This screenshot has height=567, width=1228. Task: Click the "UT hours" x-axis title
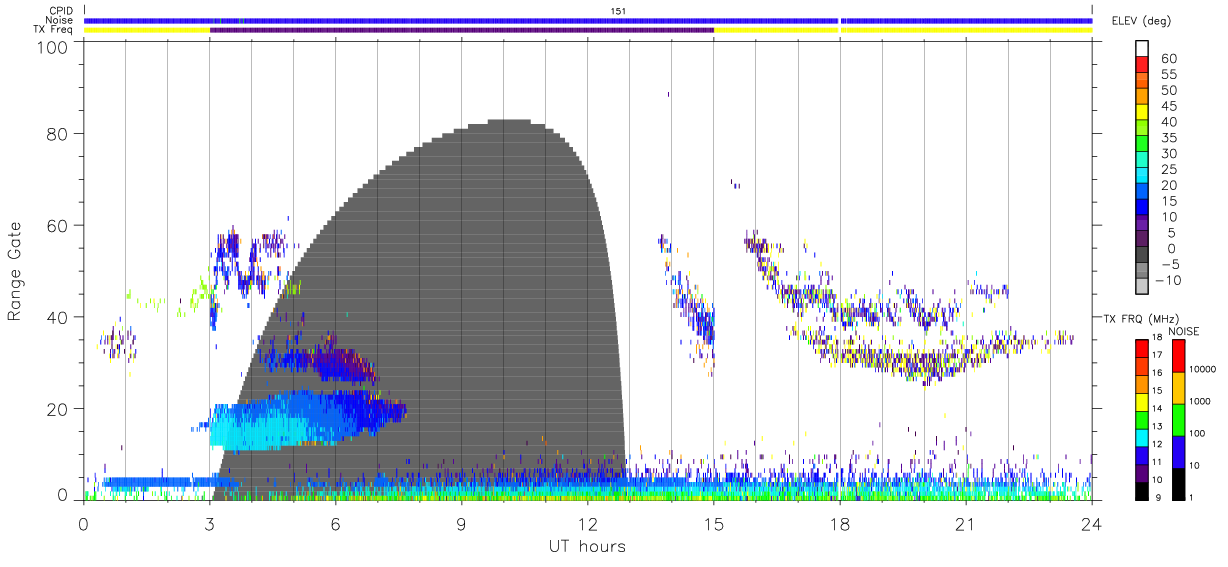587,547
